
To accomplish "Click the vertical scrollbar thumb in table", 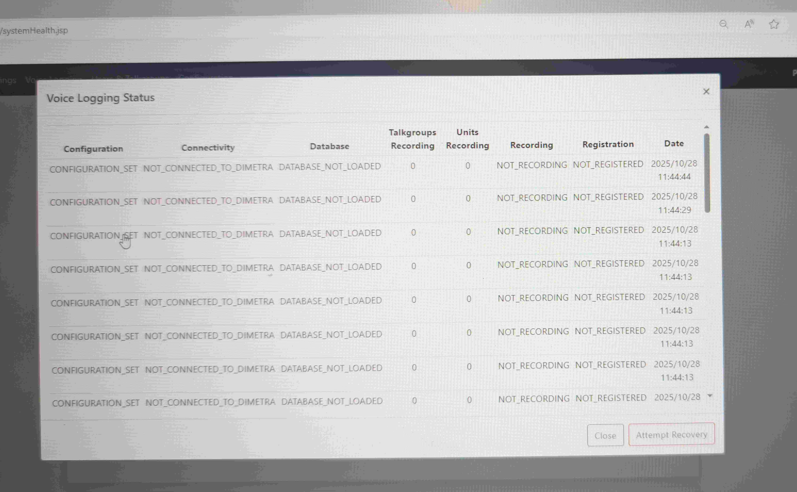I will pos(707,173).
